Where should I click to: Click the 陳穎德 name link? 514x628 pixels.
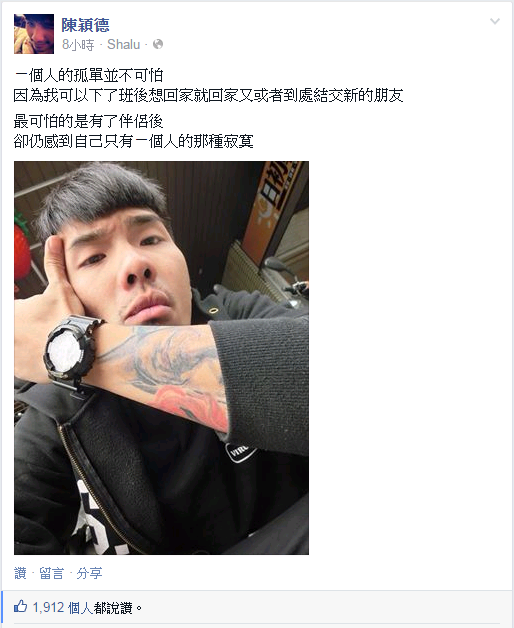(x=85, y=25)
